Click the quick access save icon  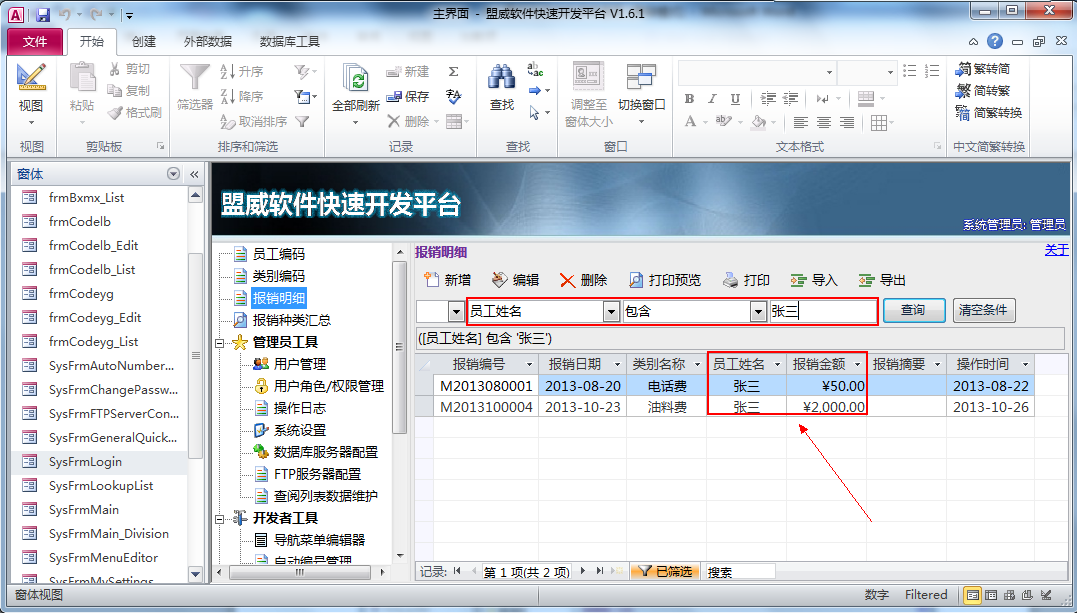coord(43,14)
